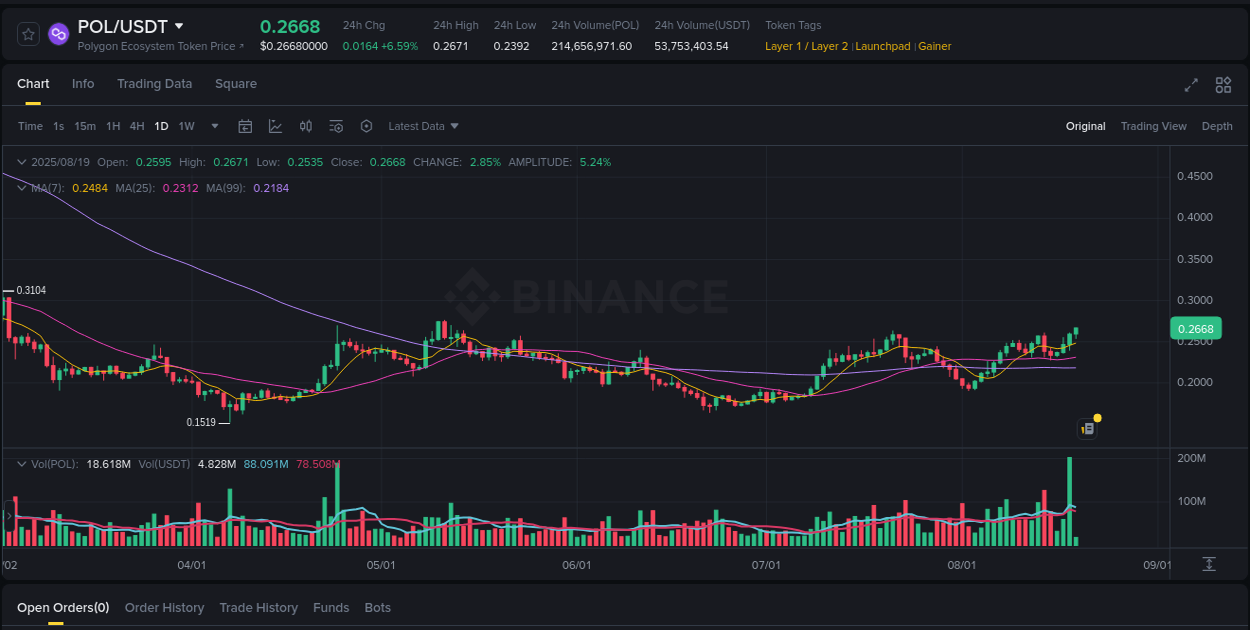
Task: Open the jump-to-date calendar icon
Action: coord(246,126)
